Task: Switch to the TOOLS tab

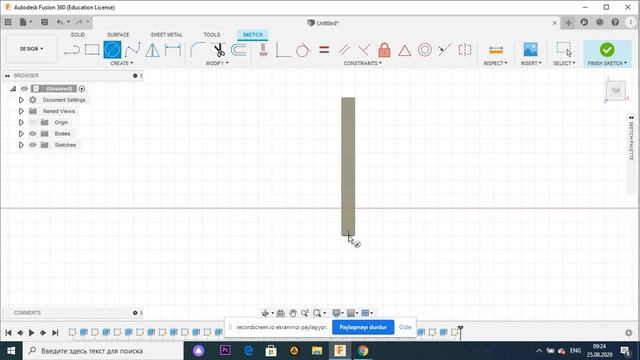Action: [x=211, y=35]
